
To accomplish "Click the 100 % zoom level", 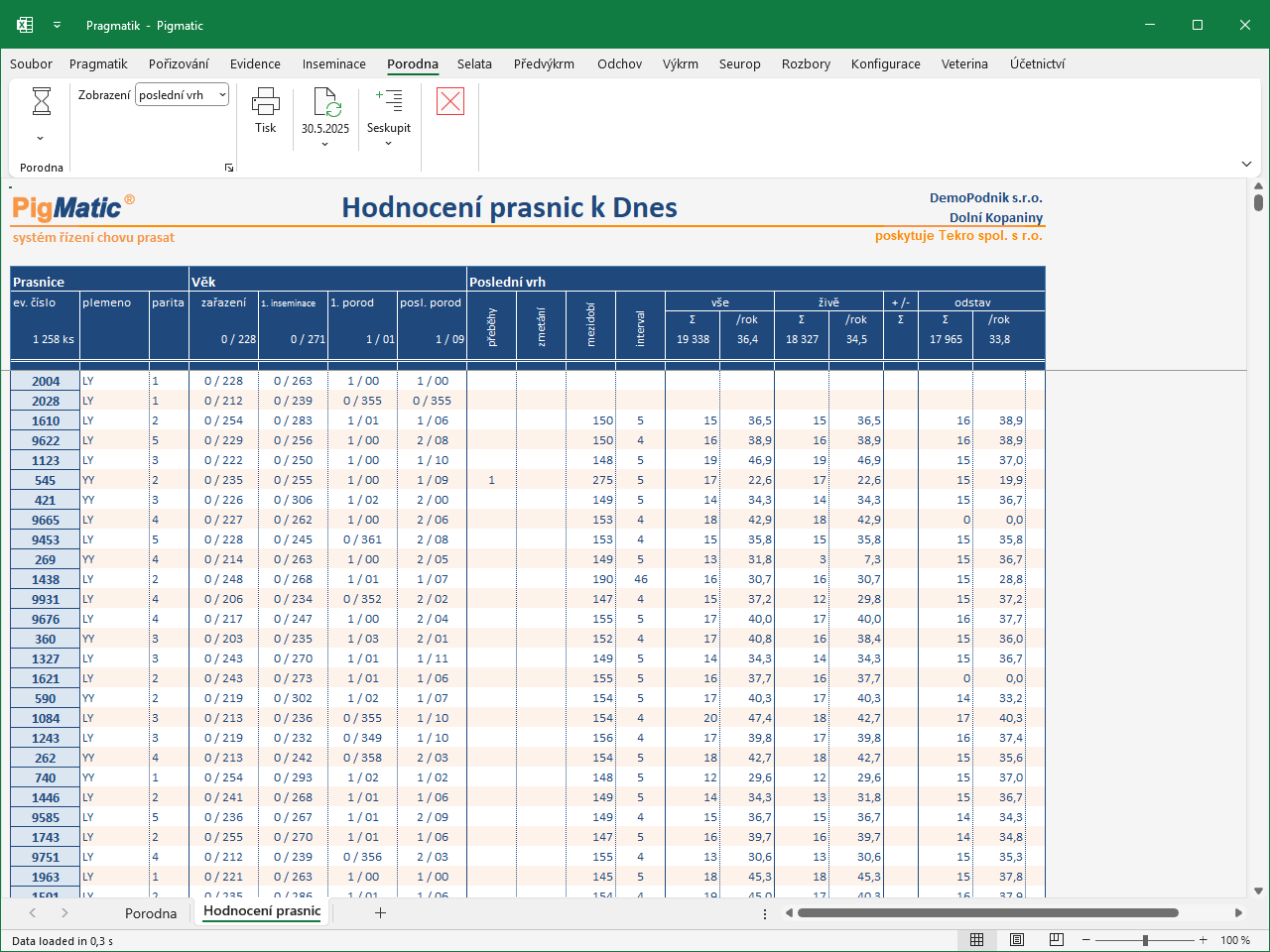I will [x=1235, y=940].
